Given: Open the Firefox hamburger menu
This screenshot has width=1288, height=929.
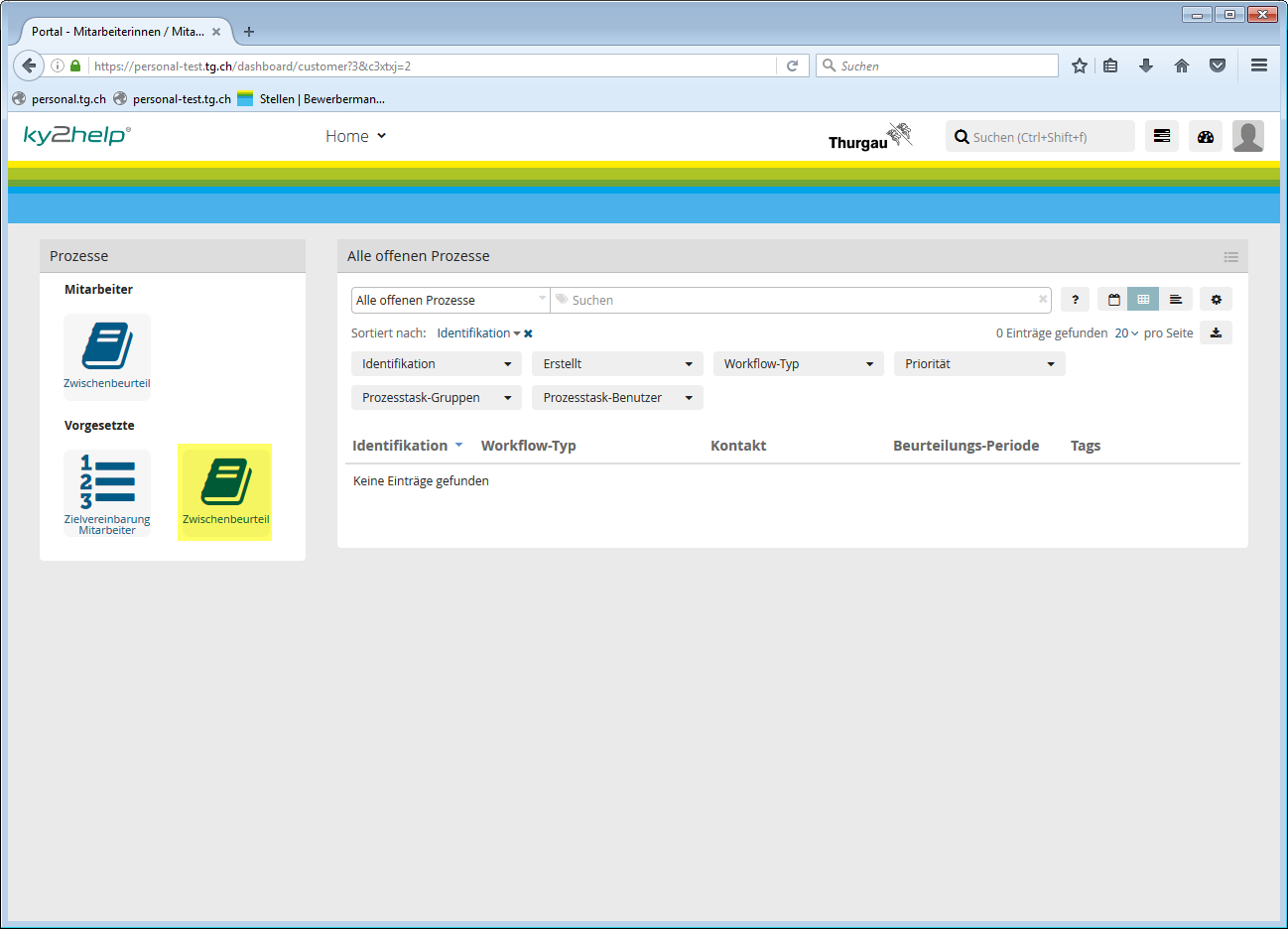Looking at the screenshot, I should [x=1259, y=66].
